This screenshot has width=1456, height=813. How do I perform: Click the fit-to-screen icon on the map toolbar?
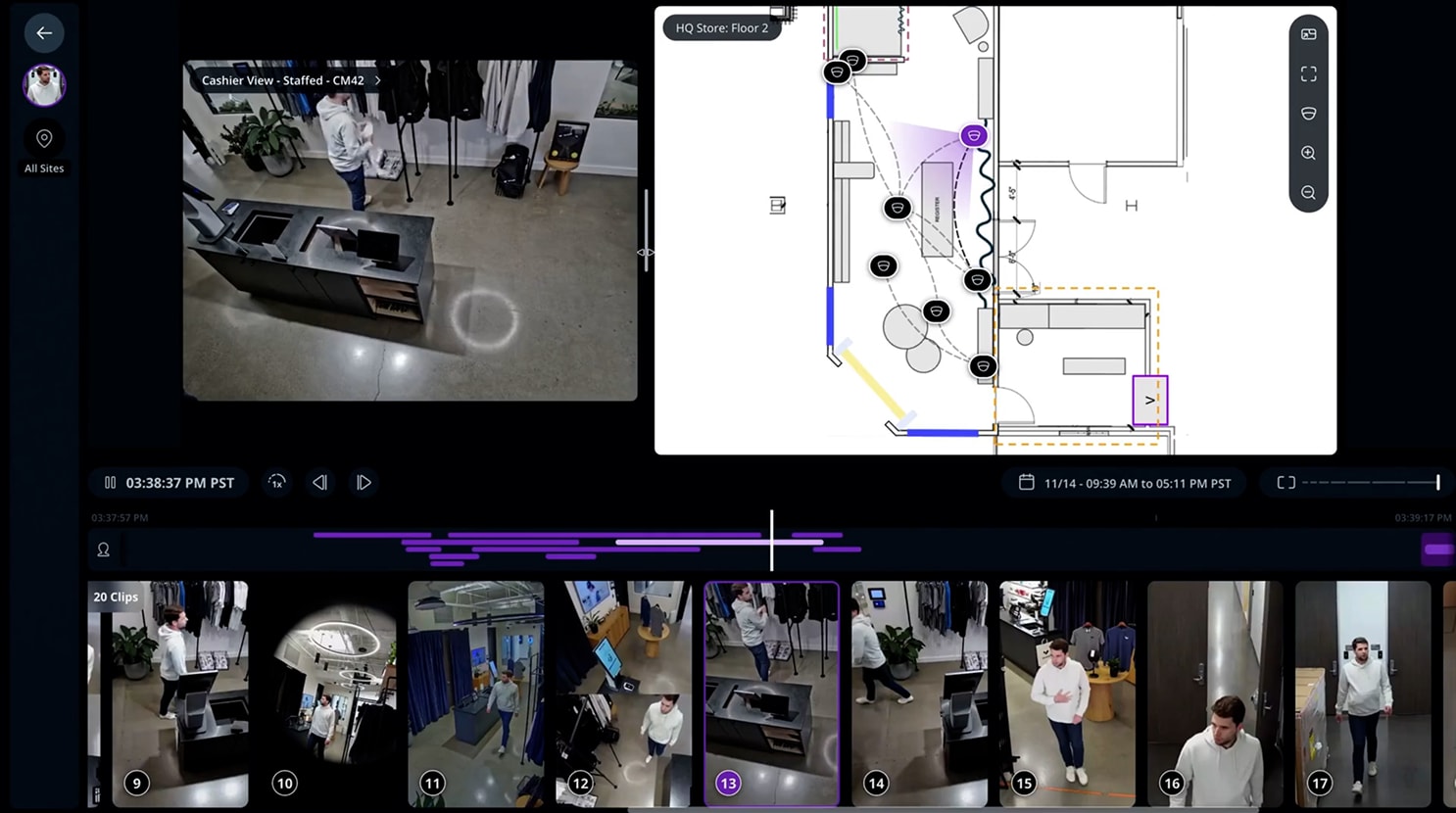[x=1308, y=74]
